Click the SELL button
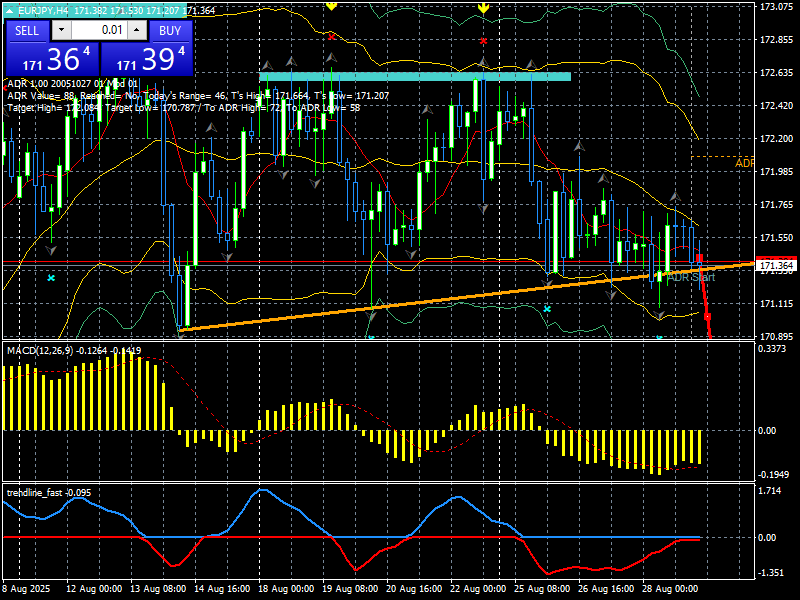Image resolution: width=800 pixels, height=600 pixels. [27, 31]
